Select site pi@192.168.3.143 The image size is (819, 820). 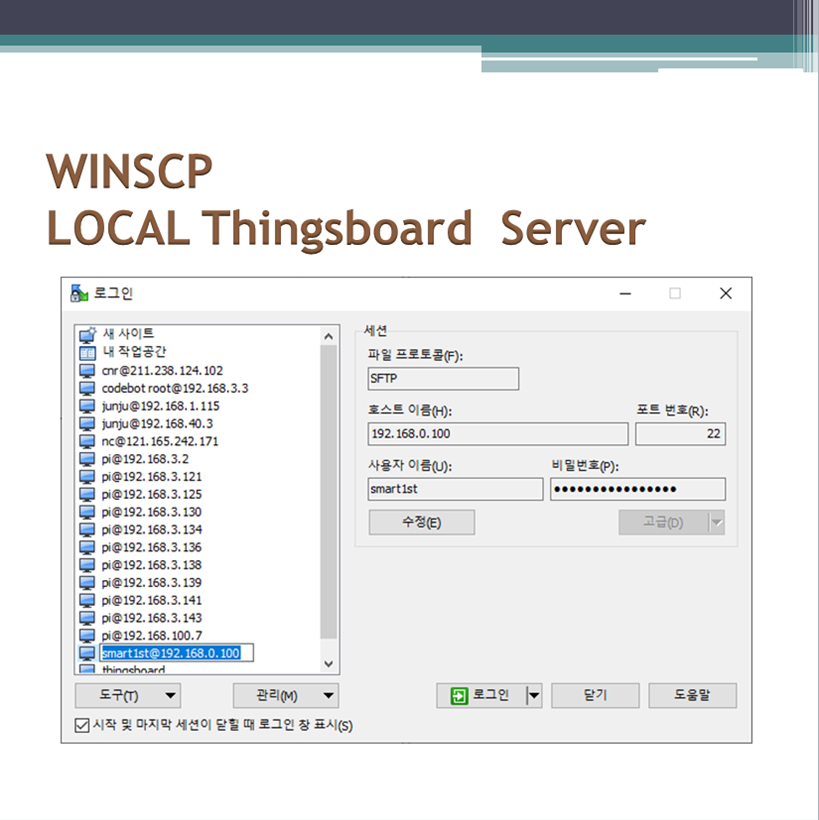click(x=151, y=618)
